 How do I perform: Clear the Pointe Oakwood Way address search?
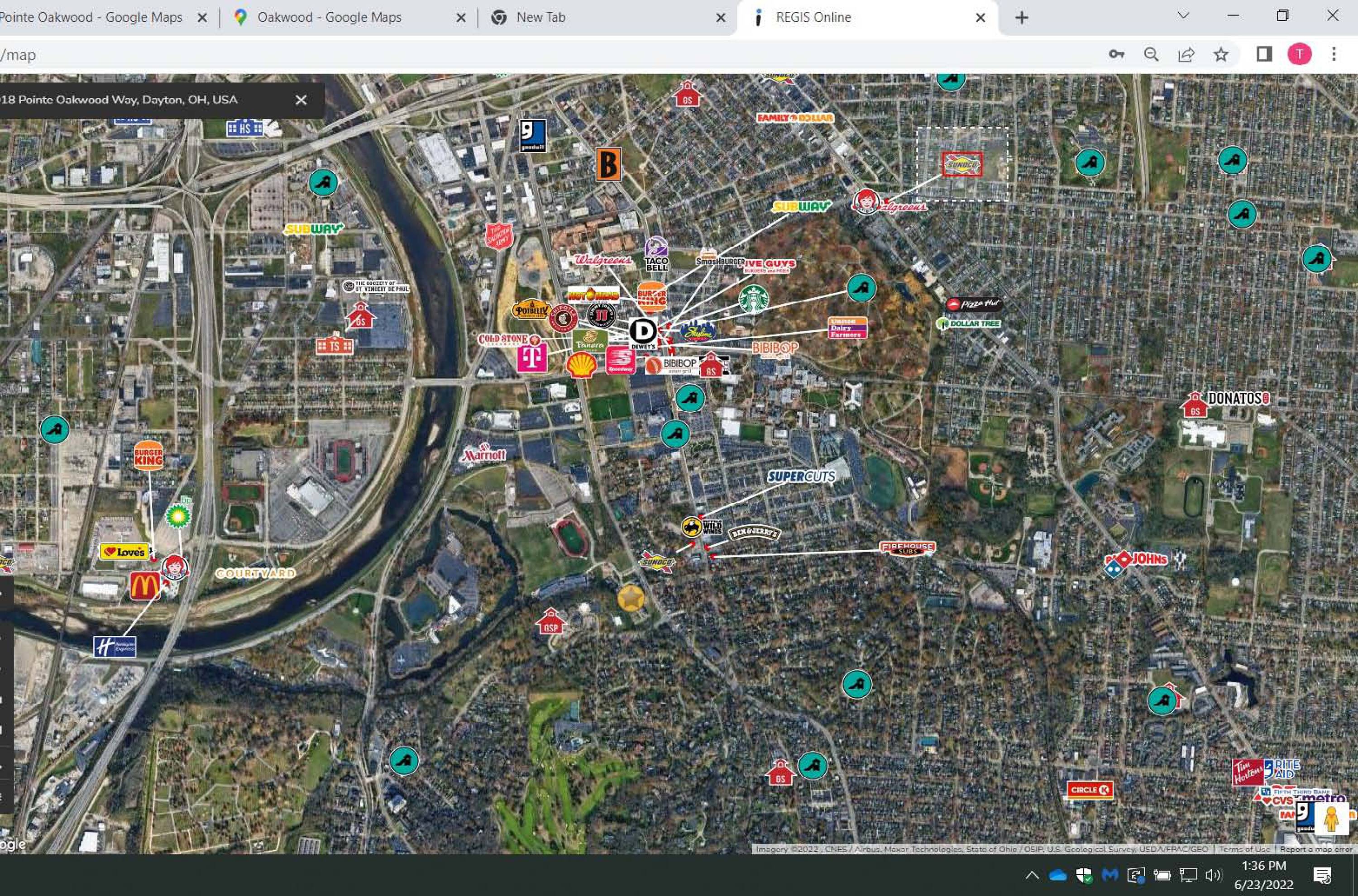(301, 100)
